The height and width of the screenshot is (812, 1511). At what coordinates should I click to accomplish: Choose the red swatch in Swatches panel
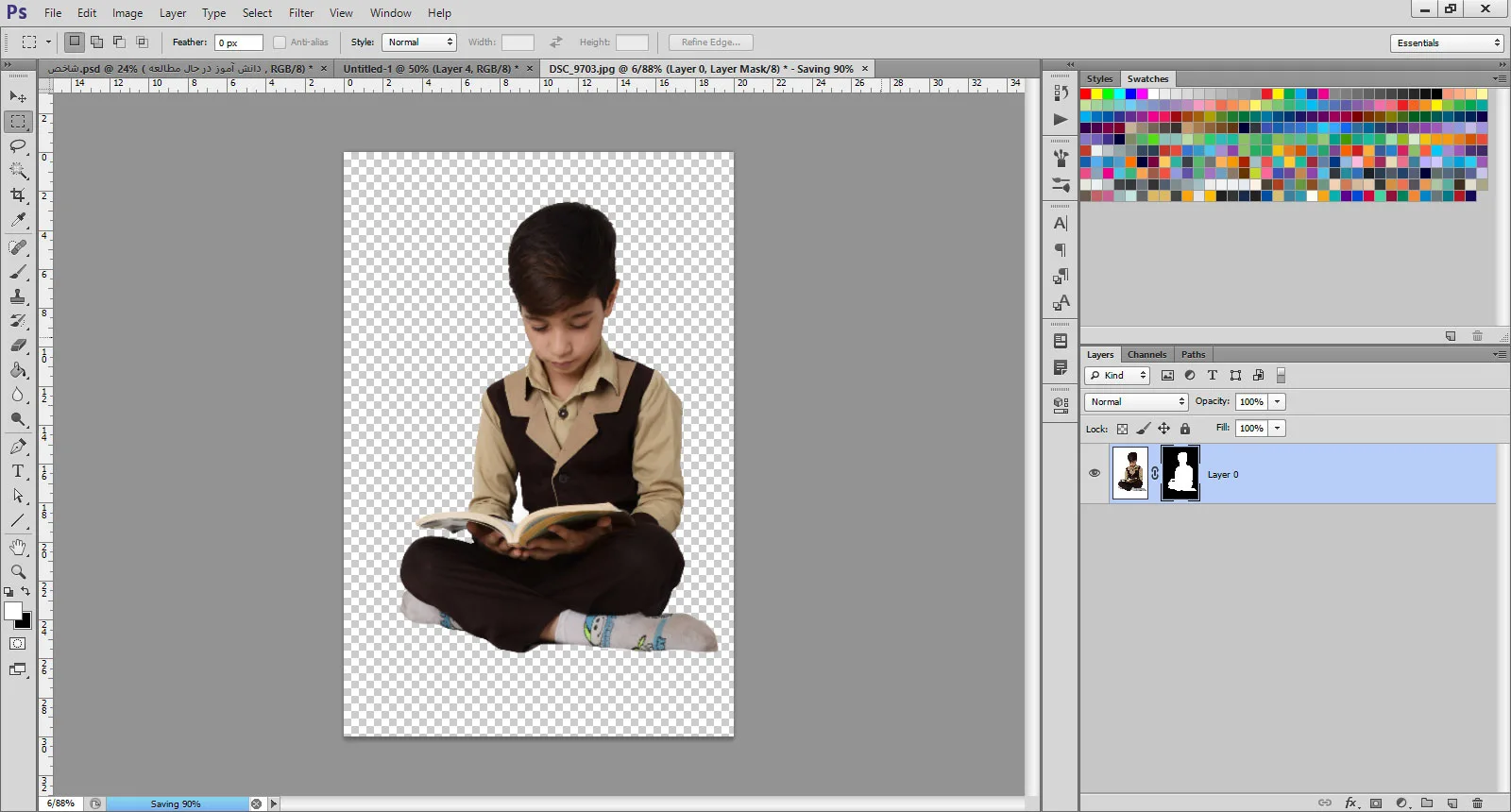(x=1086, y=94)
